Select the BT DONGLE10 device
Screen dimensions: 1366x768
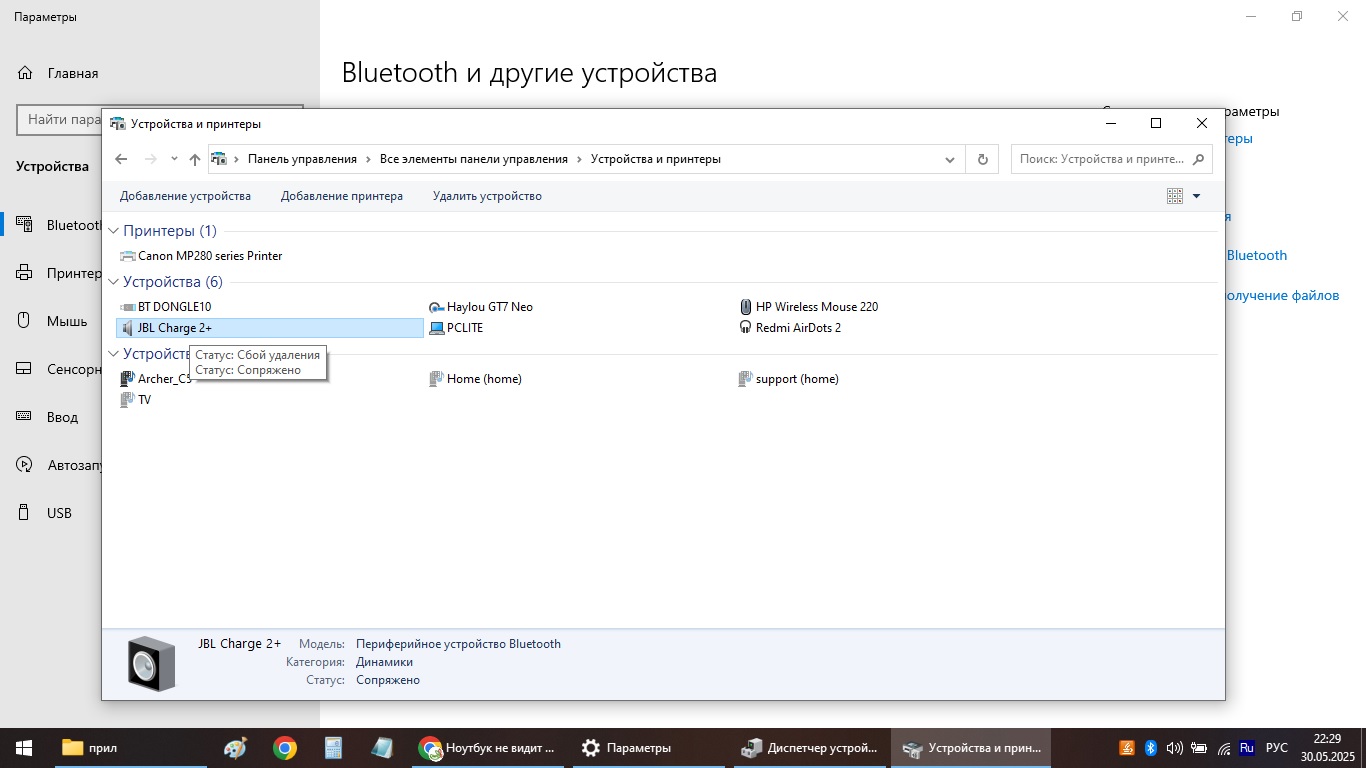165,307
